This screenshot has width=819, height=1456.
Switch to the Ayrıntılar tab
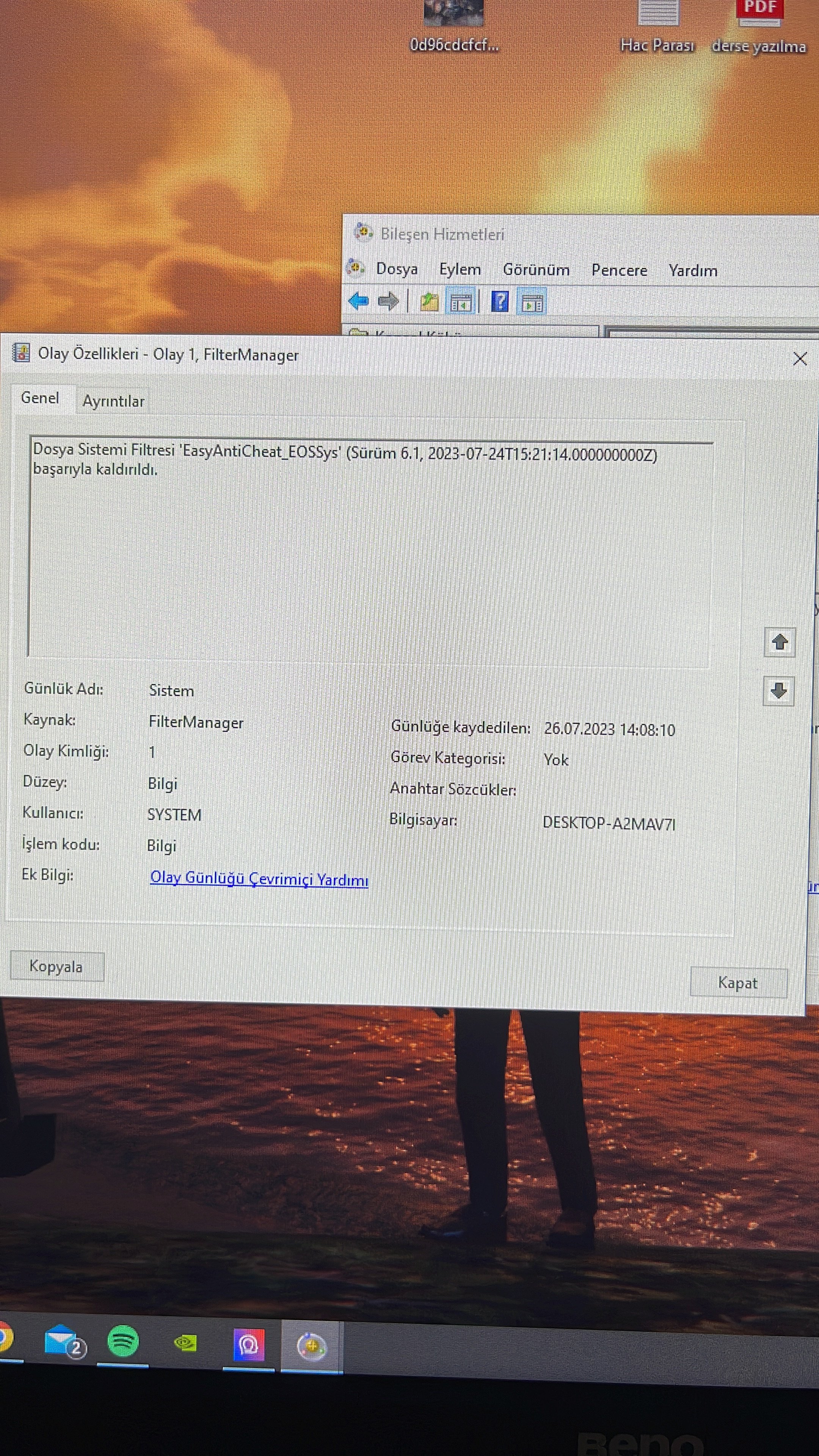pos(113,401)
